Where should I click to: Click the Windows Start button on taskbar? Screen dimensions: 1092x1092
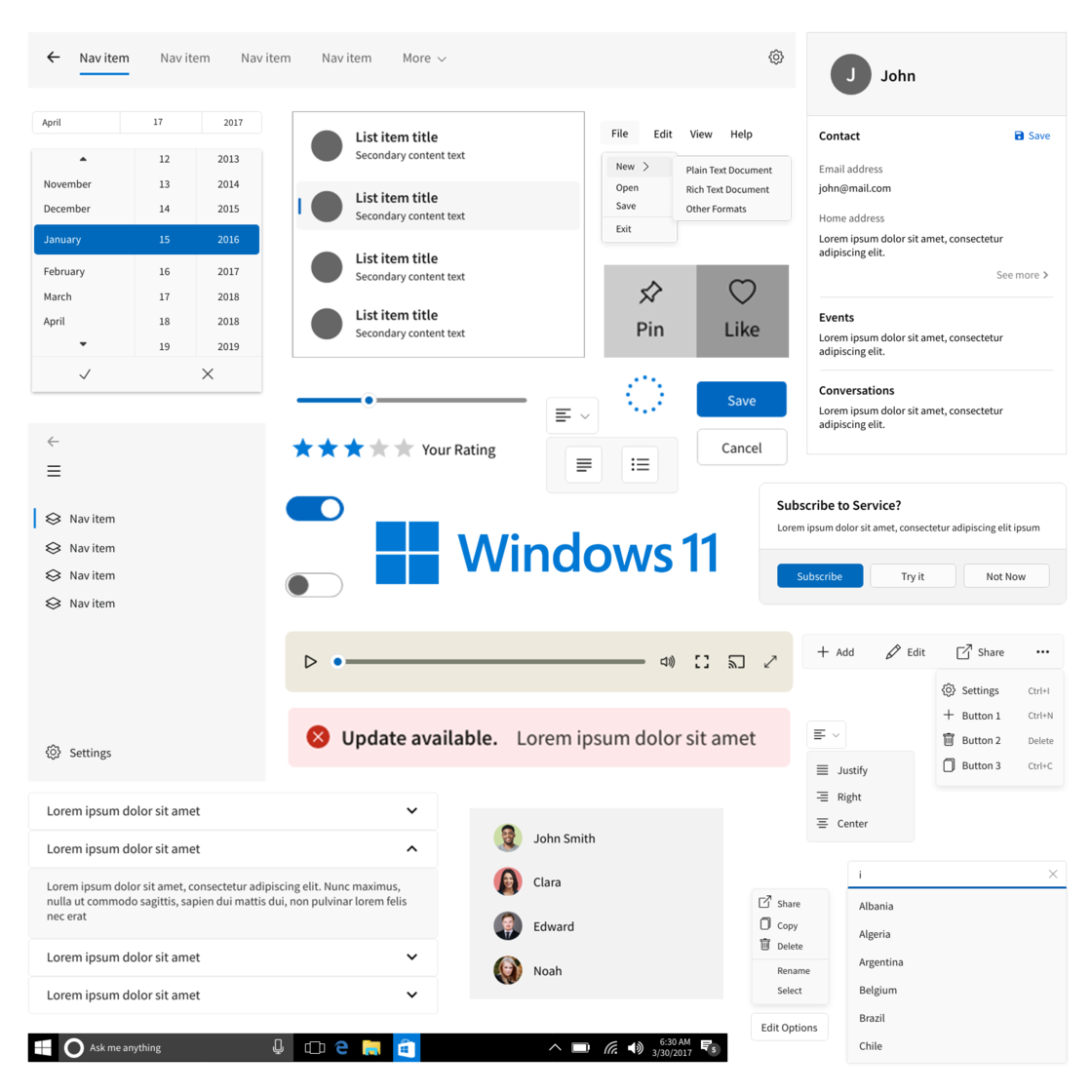click(x=43, y=1047)
